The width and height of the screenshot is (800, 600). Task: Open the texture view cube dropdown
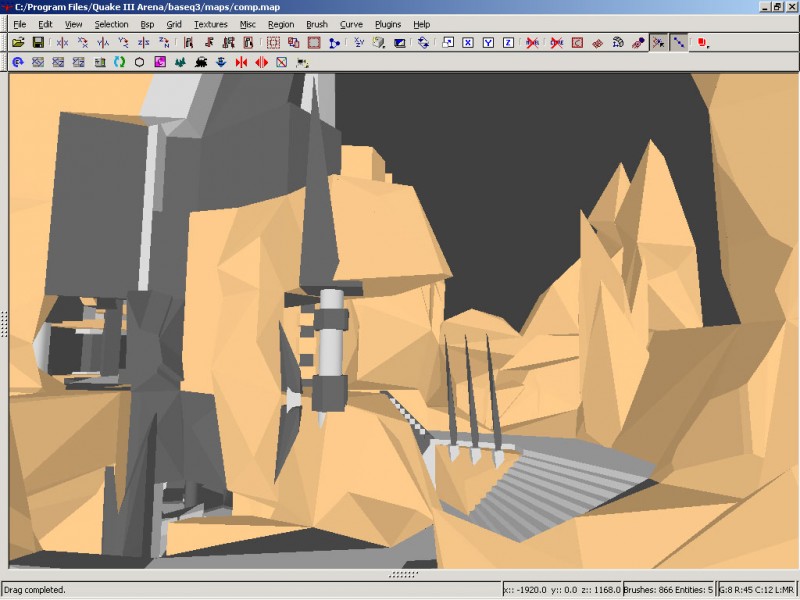point(379,42)
